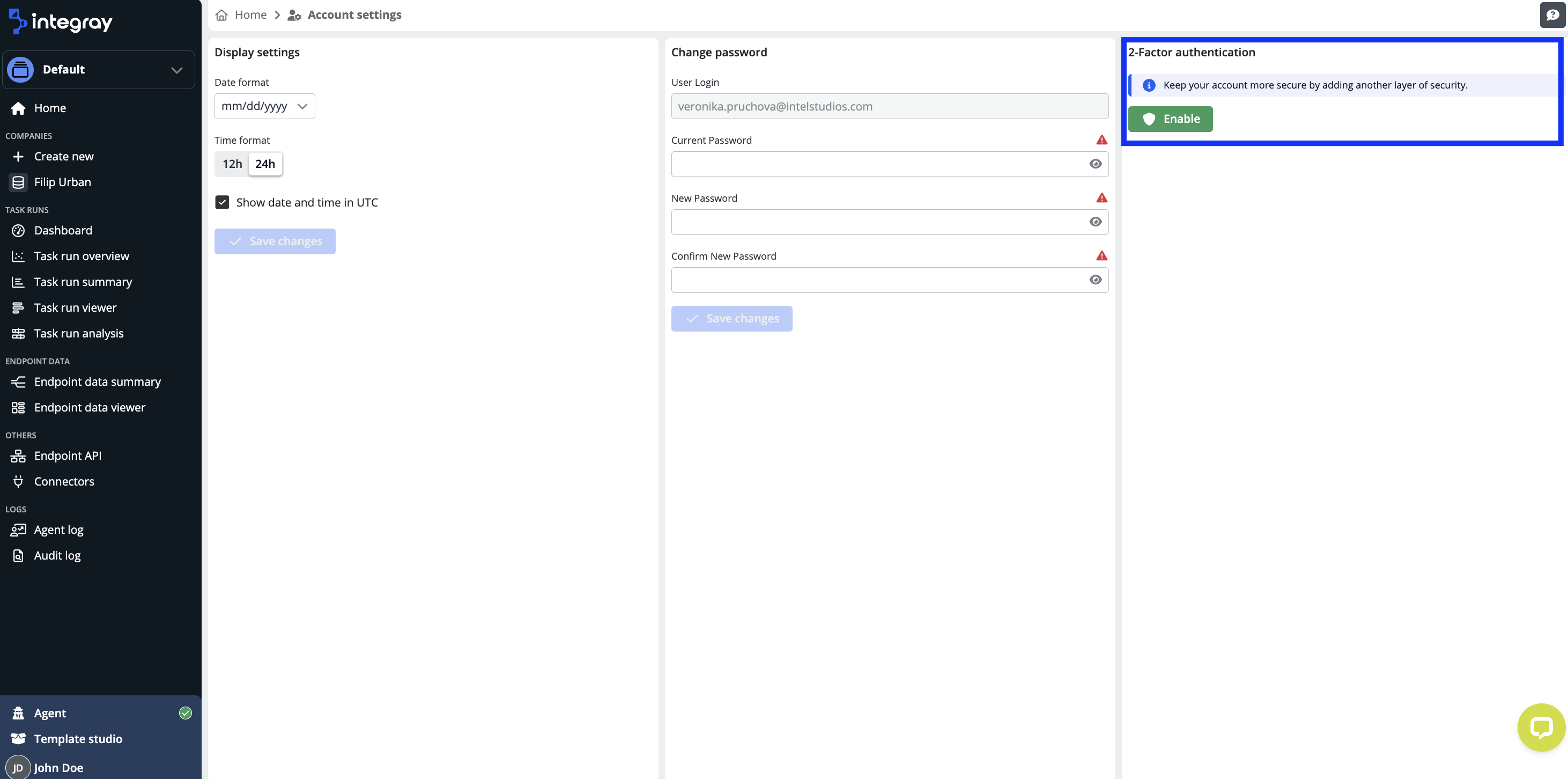Click the Dashboard gauge icon in sidebar

click(18, 230)
